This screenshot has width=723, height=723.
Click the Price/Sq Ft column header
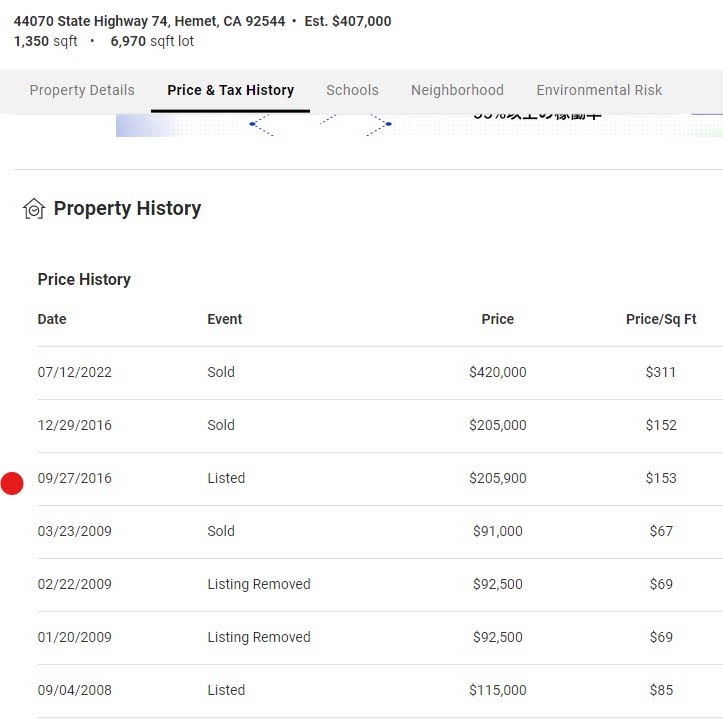[x=661, y=319]
